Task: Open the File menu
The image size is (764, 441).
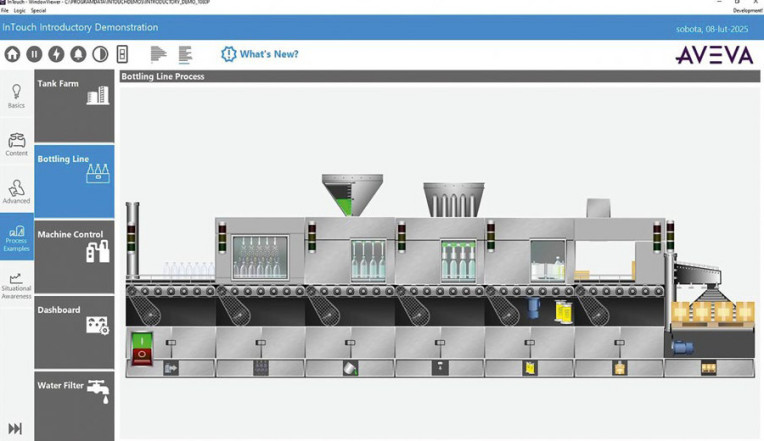Action: point(5,10)
